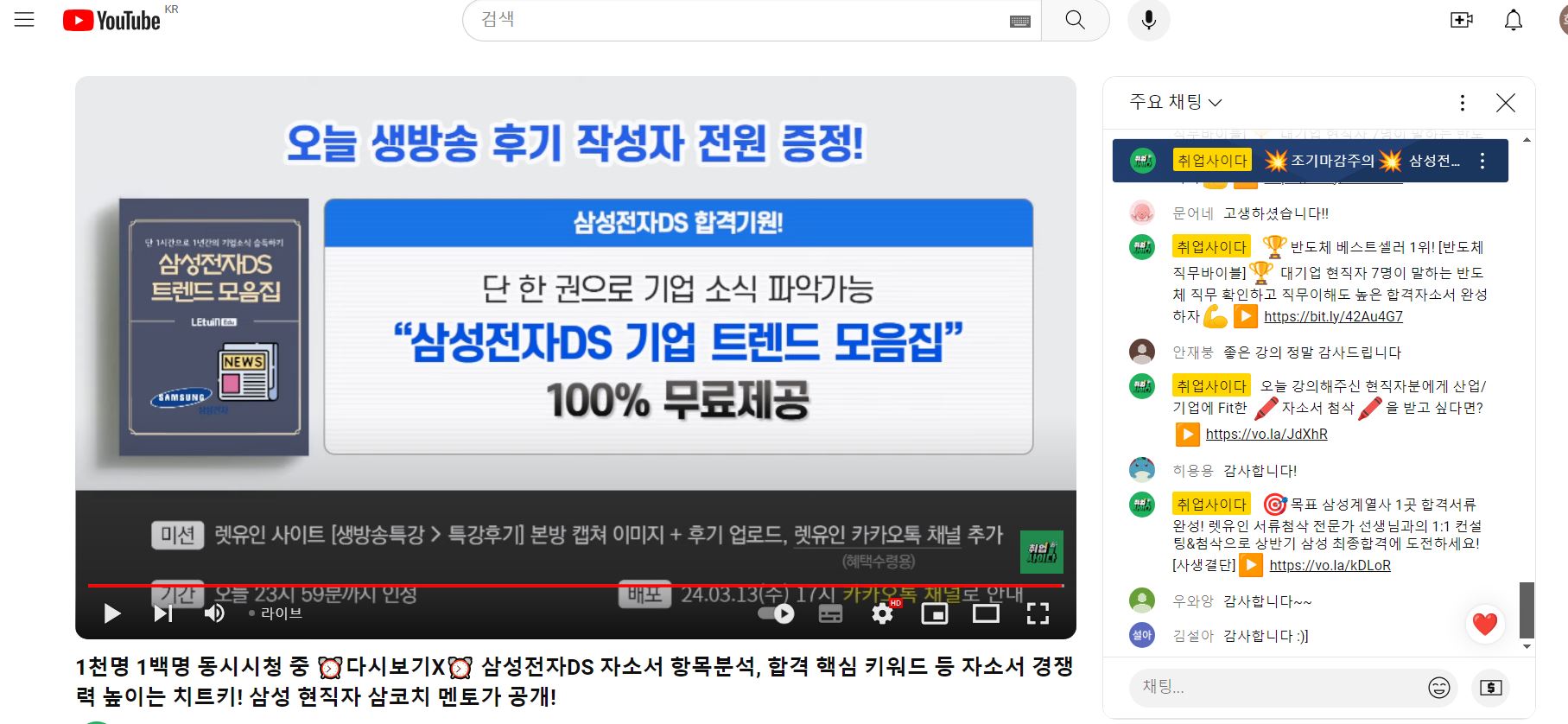This screenshot has width=1568, height=724.
Task: Start voice search with microphone icon
Action: coord(1148,20)
